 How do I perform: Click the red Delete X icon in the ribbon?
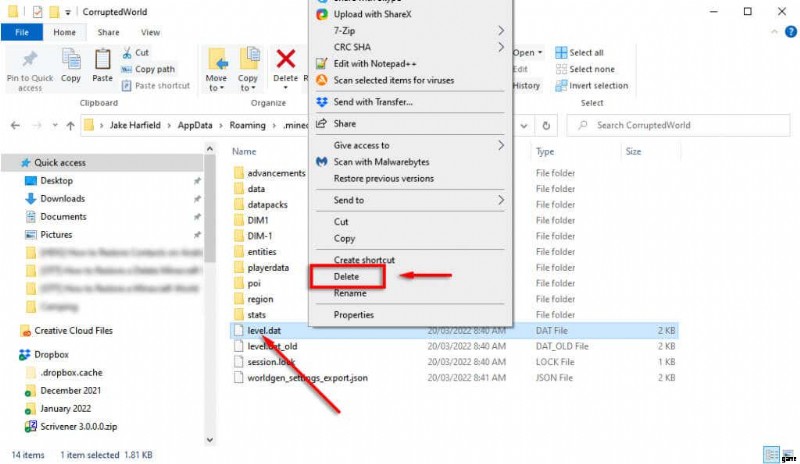tap(286, 60)
